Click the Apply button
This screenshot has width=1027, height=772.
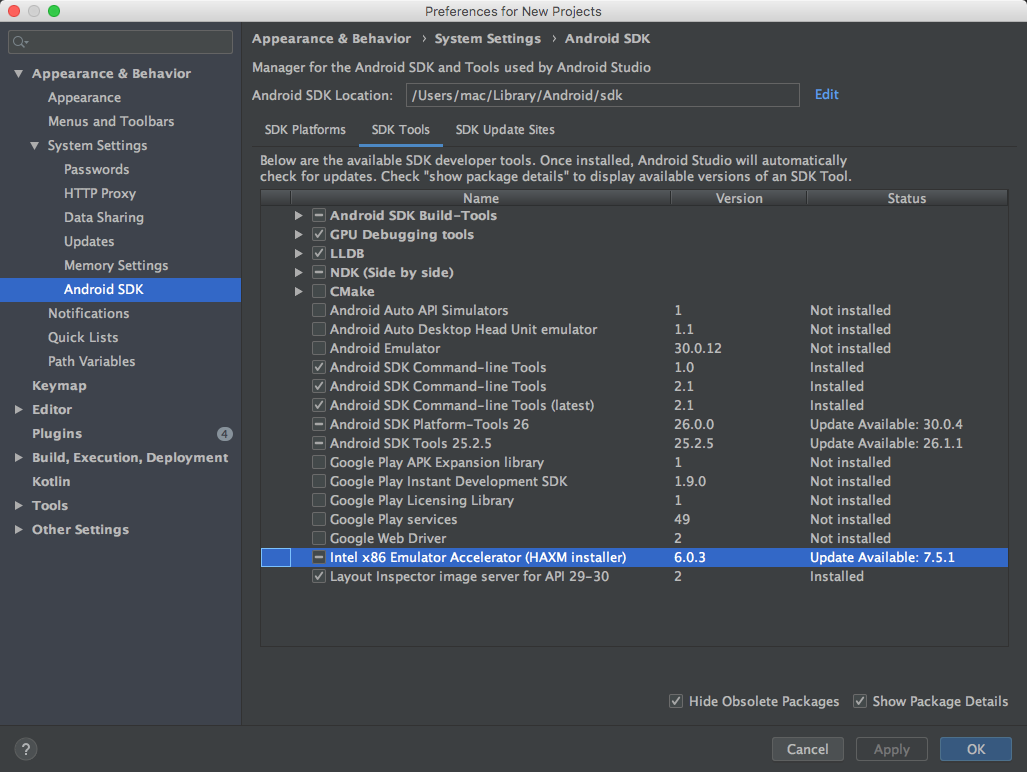[x=891, y=749]
